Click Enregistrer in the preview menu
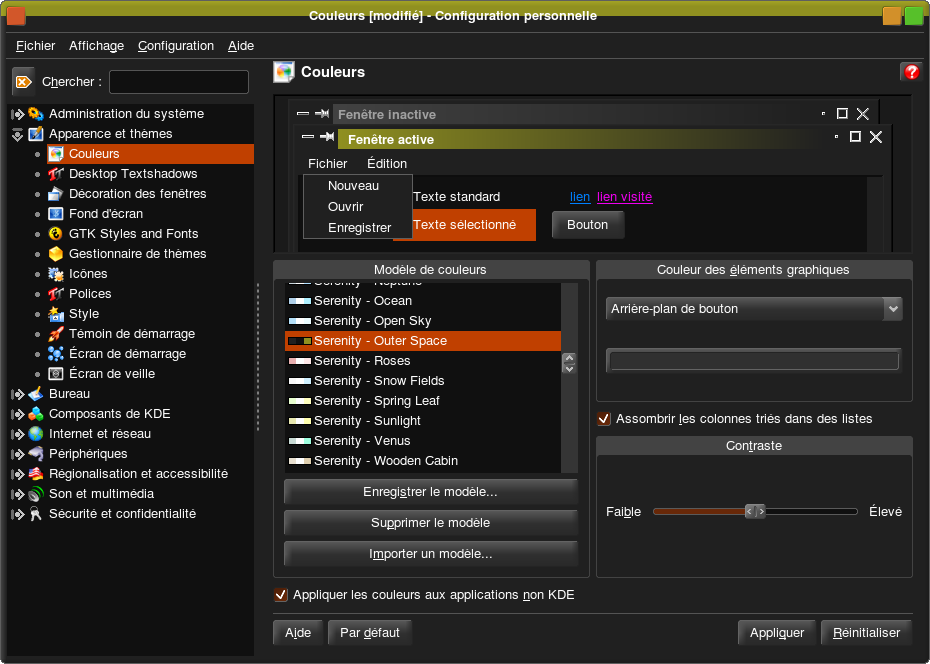Screen dimensions: 930x664 [x=359, y=228]
